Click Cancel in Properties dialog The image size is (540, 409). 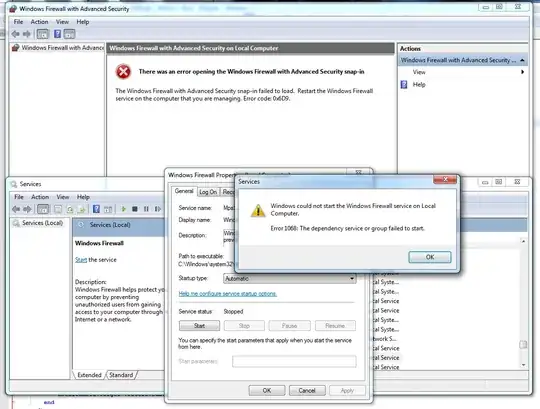click(307, 390)
